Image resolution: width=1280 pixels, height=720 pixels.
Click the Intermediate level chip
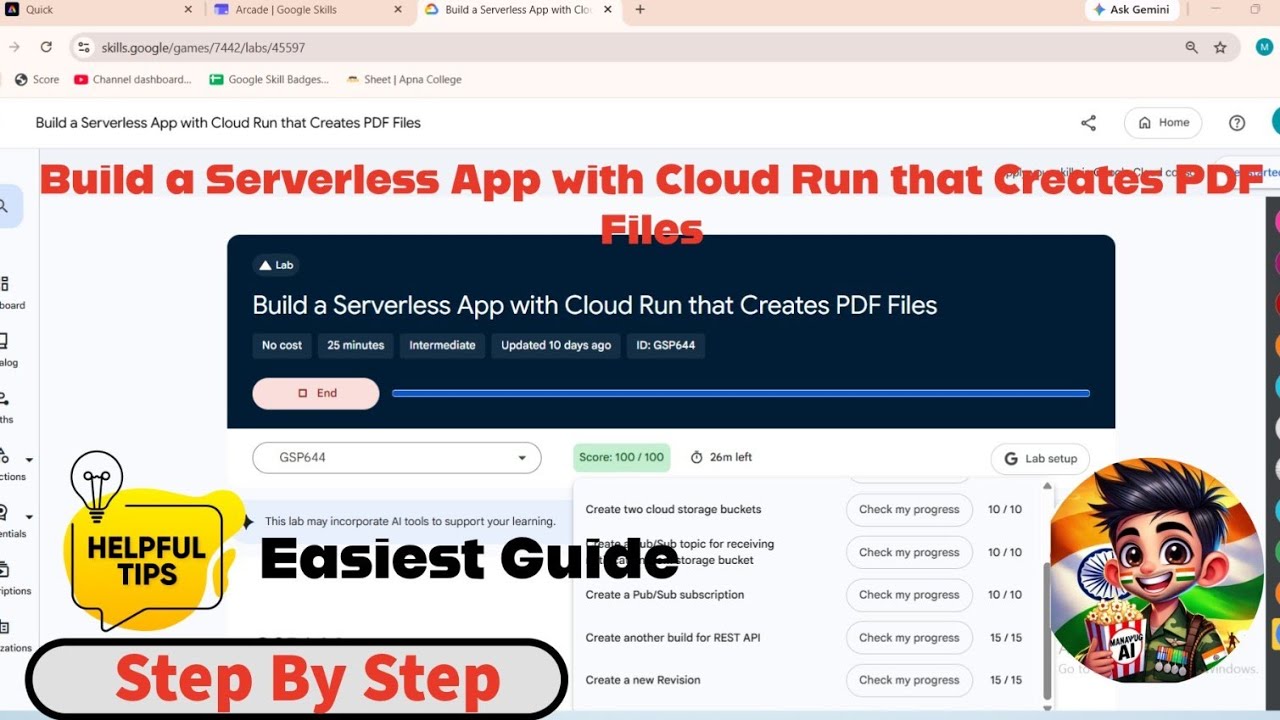pyautogui.click(x=442, y=345)
